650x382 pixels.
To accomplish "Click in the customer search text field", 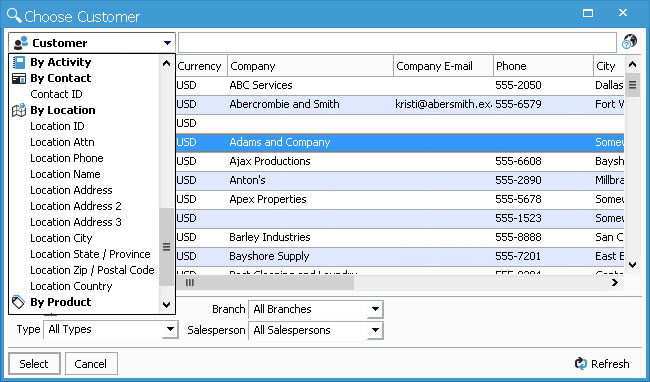I will point(397,43).
